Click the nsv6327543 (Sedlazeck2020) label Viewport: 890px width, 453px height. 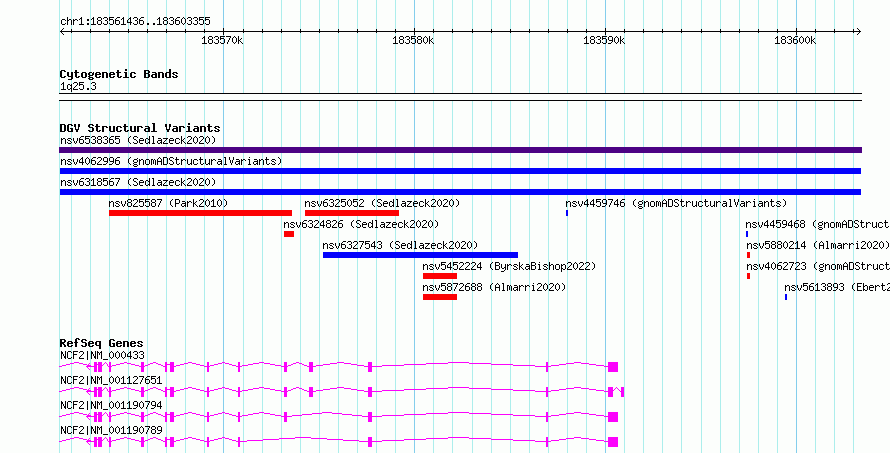pos(400,245)
